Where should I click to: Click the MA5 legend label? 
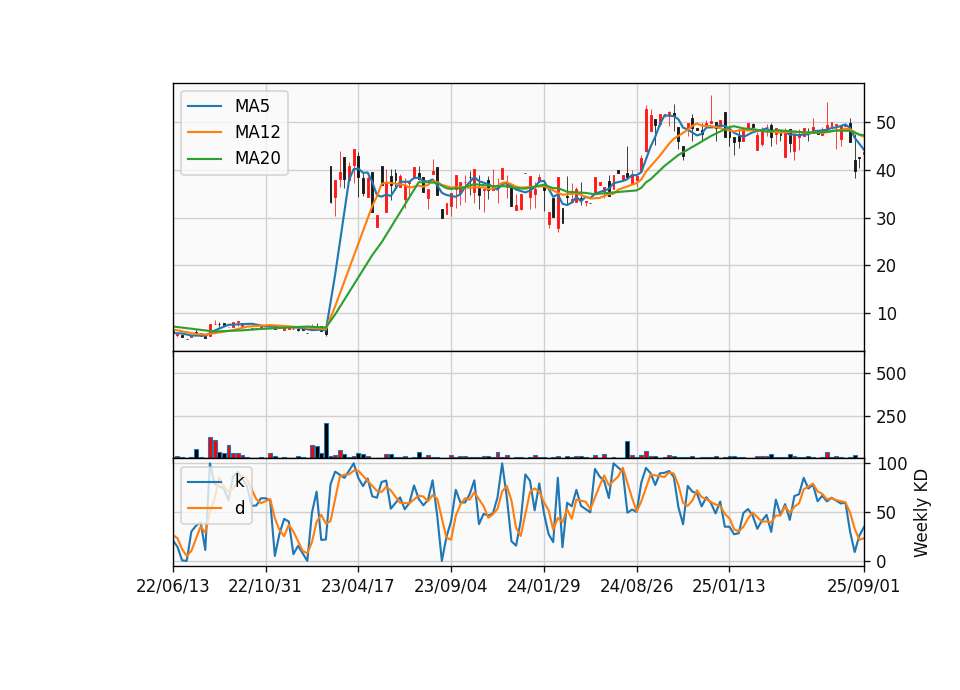252,106
